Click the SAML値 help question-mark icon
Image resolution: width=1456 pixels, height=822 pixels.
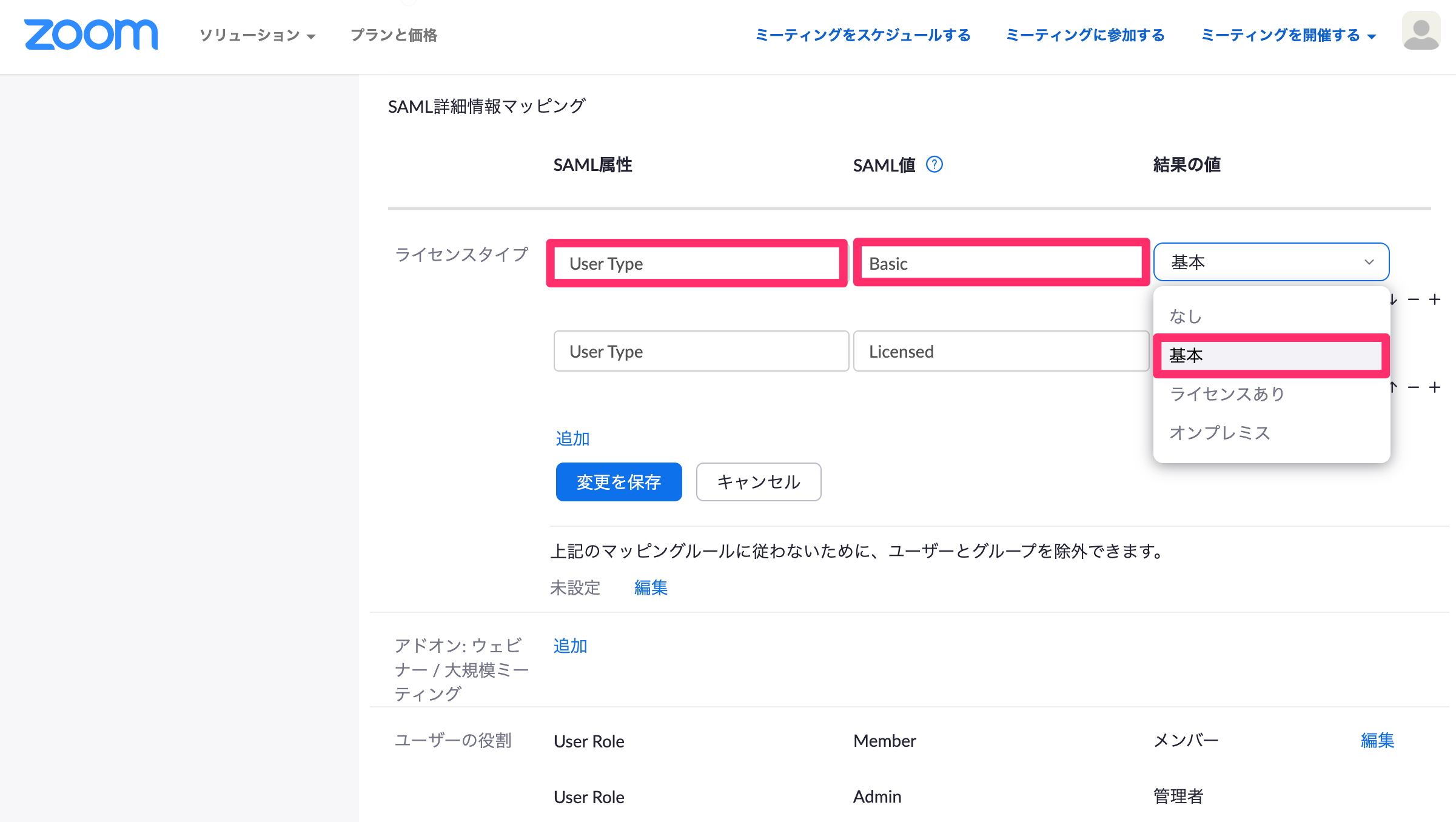pos(934,164)
